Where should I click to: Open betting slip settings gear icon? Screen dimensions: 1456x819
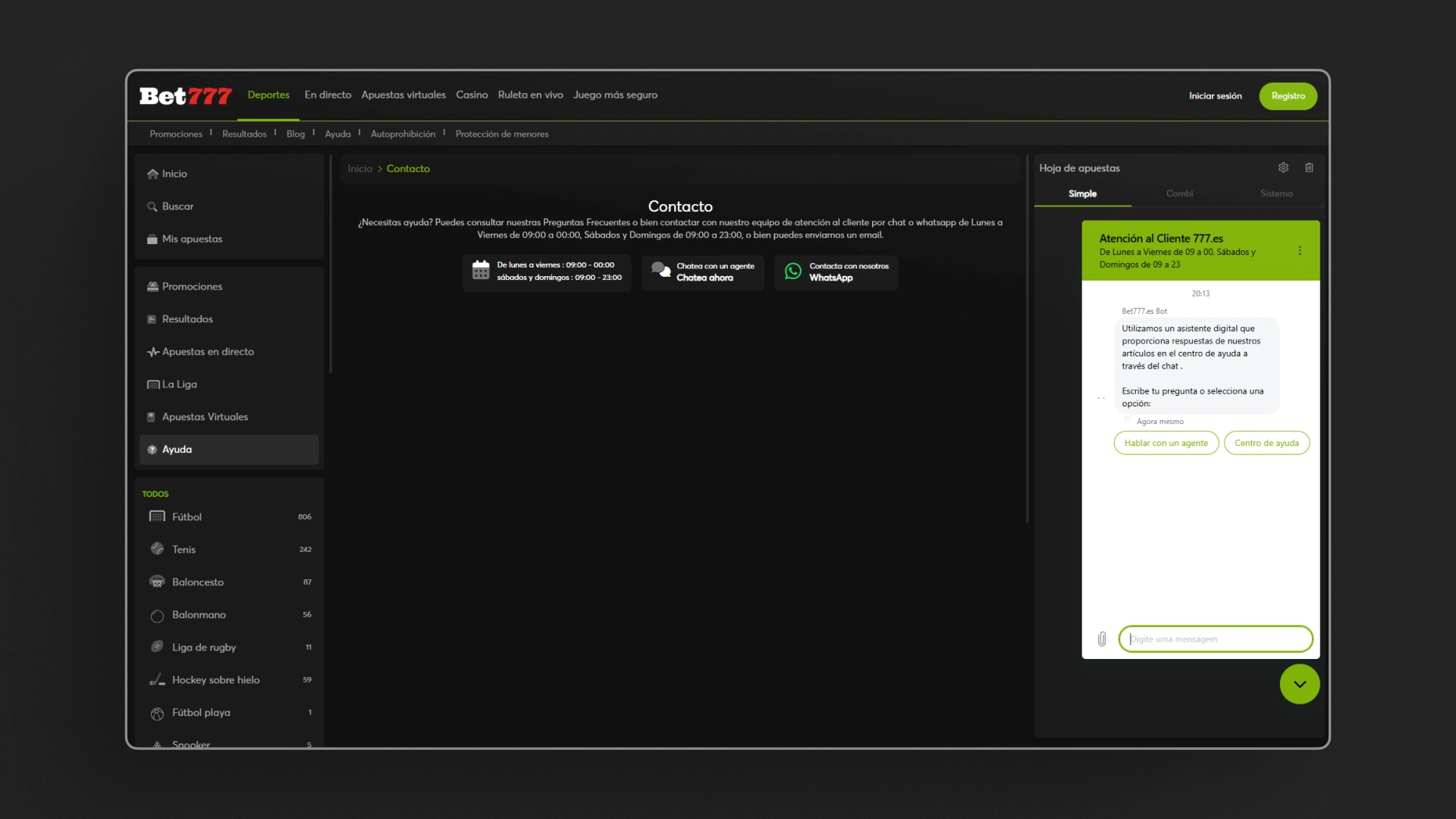pyautogui.click(x=1283, y=168)
